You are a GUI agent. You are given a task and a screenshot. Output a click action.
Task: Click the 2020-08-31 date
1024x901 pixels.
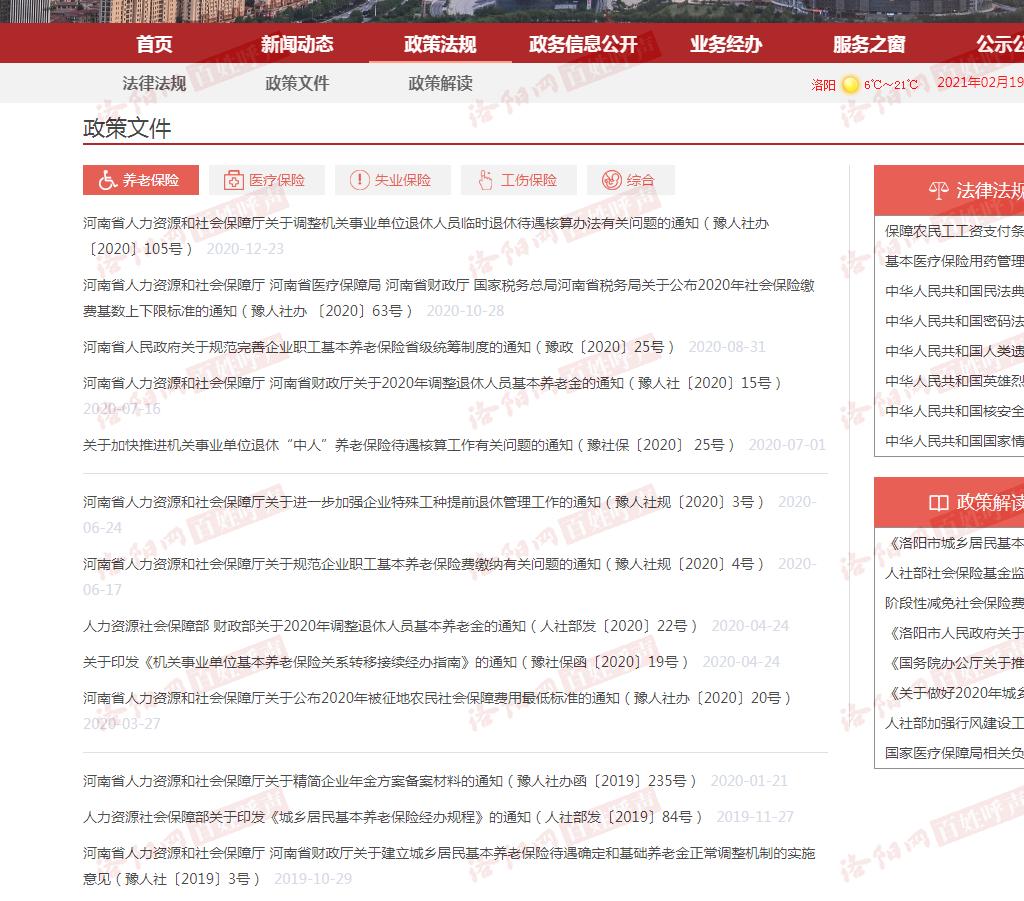coord(727,347)
